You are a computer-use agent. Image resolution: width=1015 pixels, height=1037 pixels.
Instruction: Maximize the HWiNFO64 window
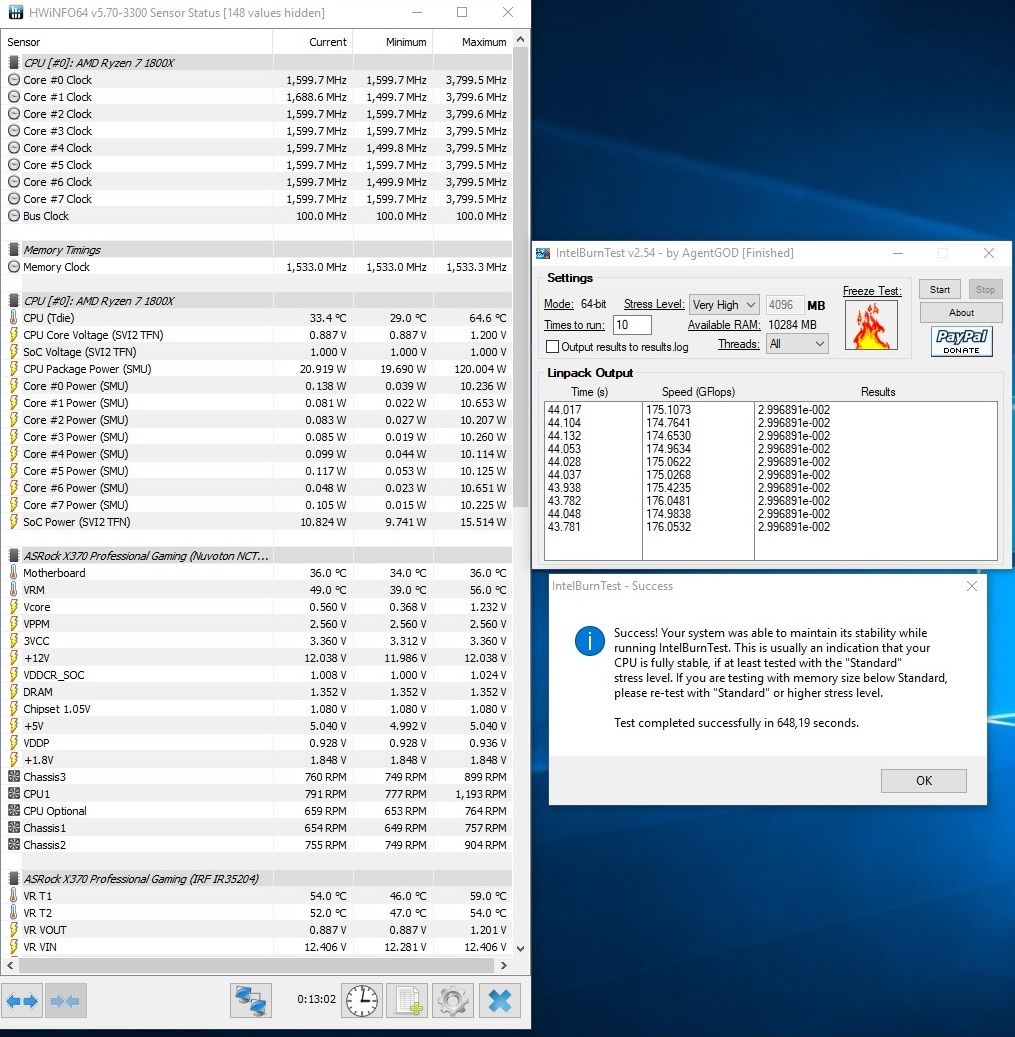[x=462, y=12]
